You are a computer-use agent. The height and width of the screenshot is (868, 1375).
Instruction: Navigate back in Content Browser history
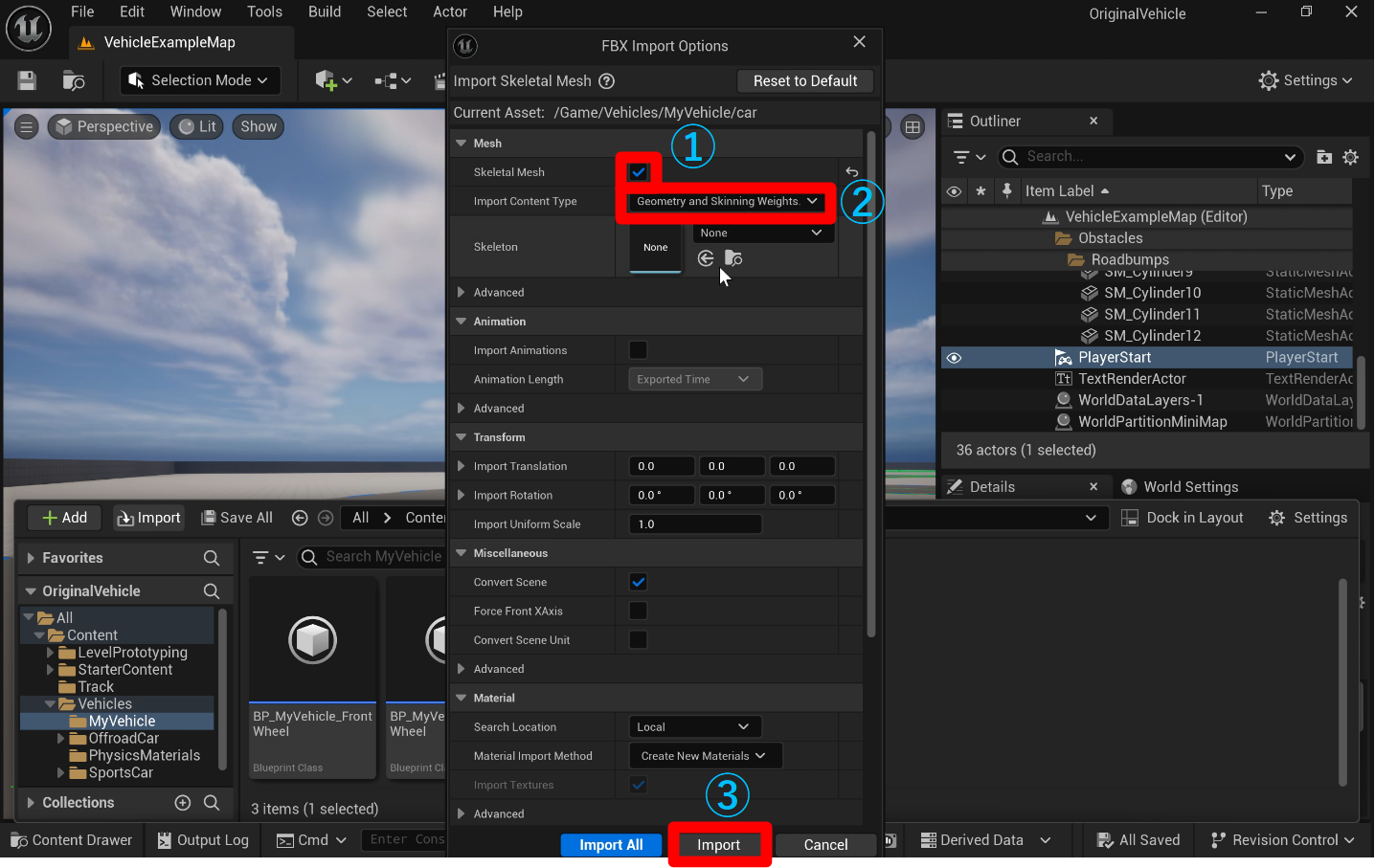[300, 518]
